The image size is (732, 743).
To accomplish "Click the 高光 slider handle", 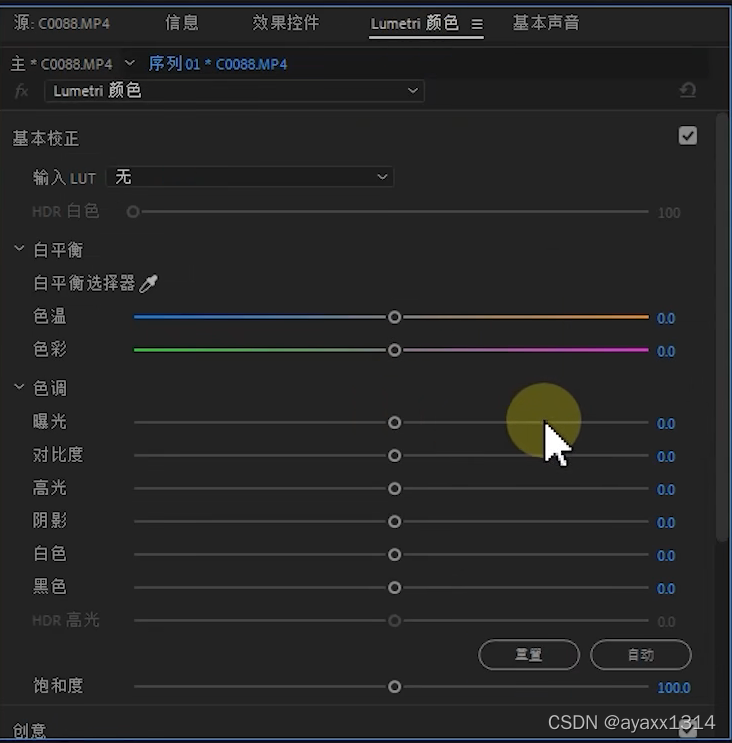I will pyautogui.click(x=394, y=489).
